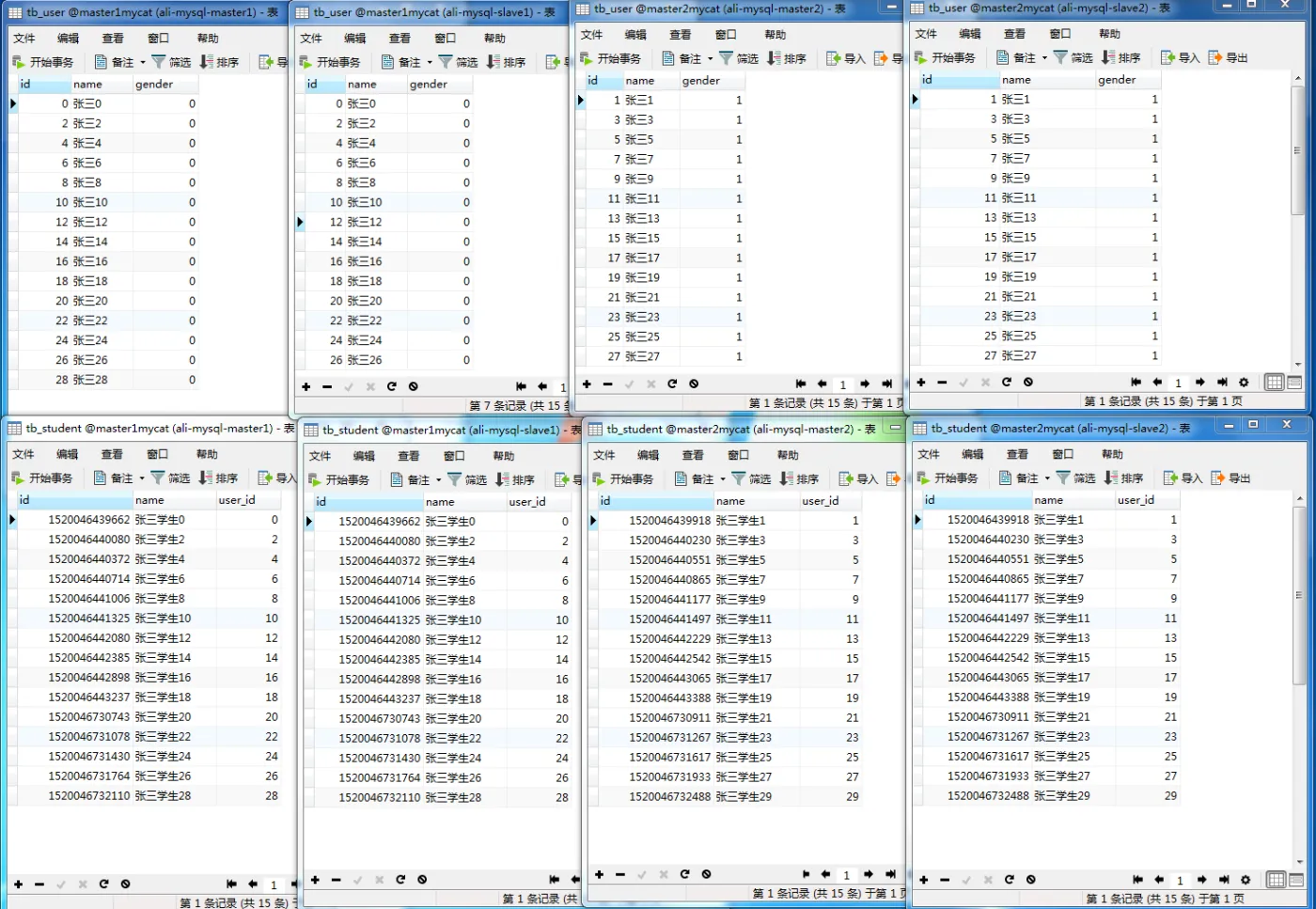Click gender column header in tb_user master2 window

tap(712, 81)
